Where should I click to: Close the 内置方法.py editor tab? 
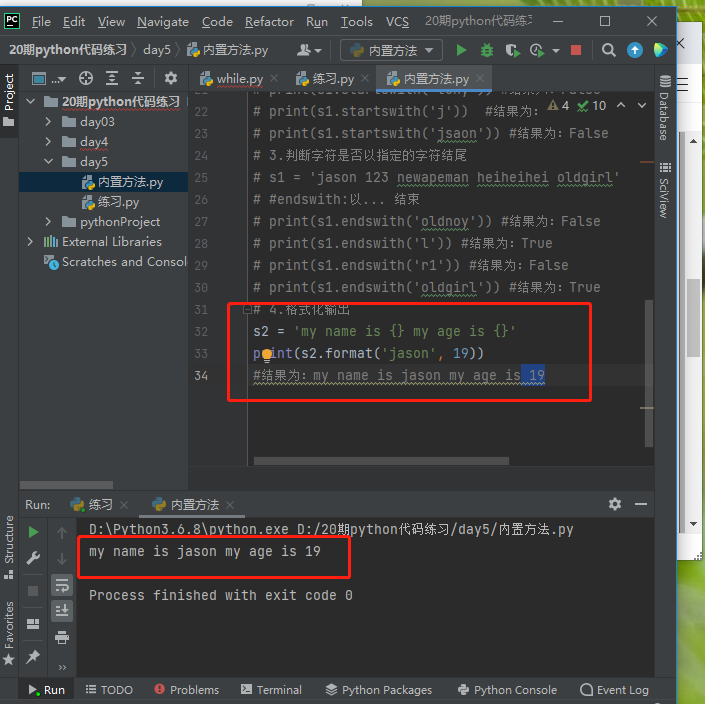click(x=480, y=78)
